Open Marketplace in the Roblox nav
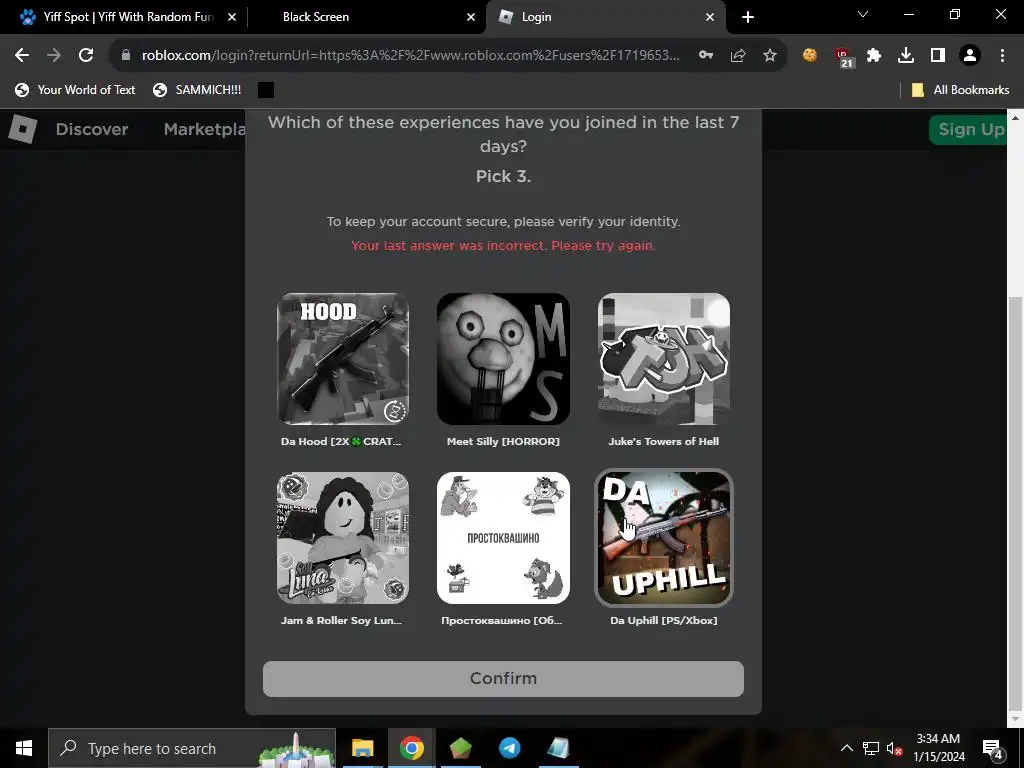The width and height of the screenshot is (1024, 768). pos(204,129)
